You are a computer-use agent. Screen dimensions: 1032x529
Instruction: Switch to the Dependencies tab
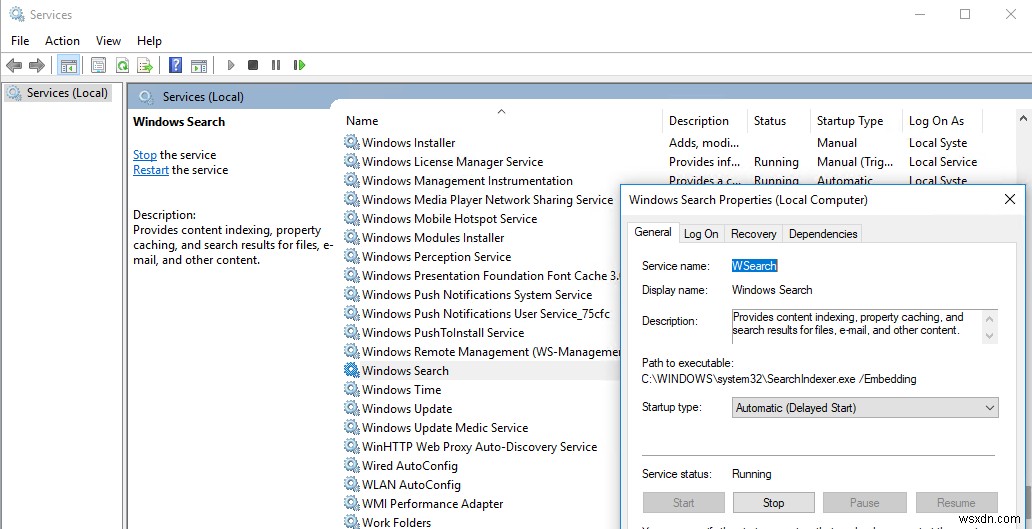tap(823, 234)
